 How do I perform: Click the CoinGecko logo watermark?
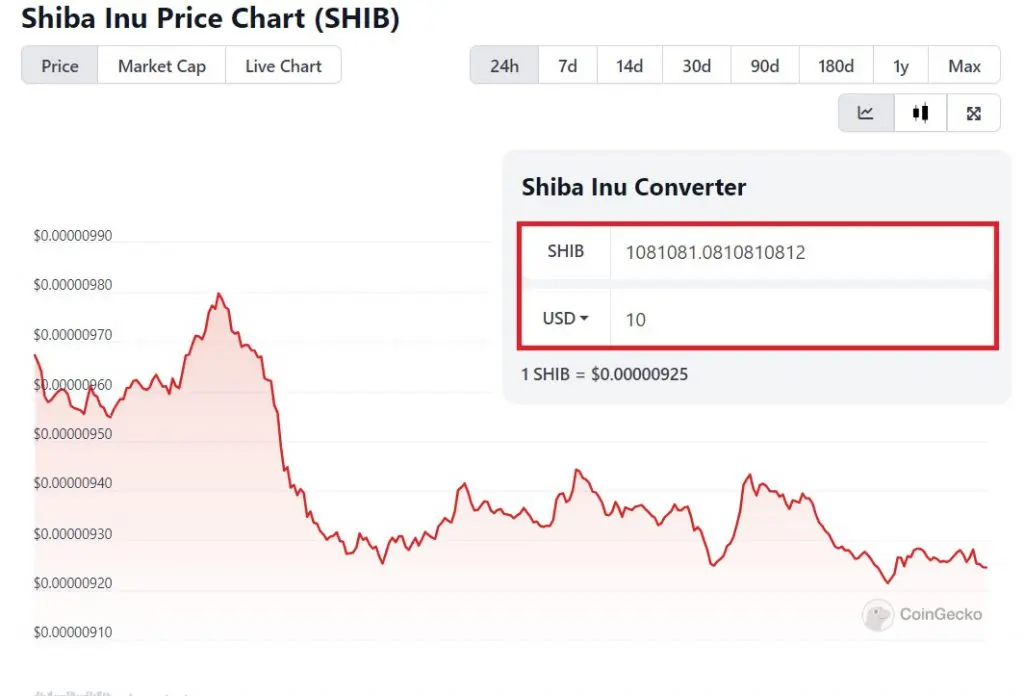(x=922, y=614)
